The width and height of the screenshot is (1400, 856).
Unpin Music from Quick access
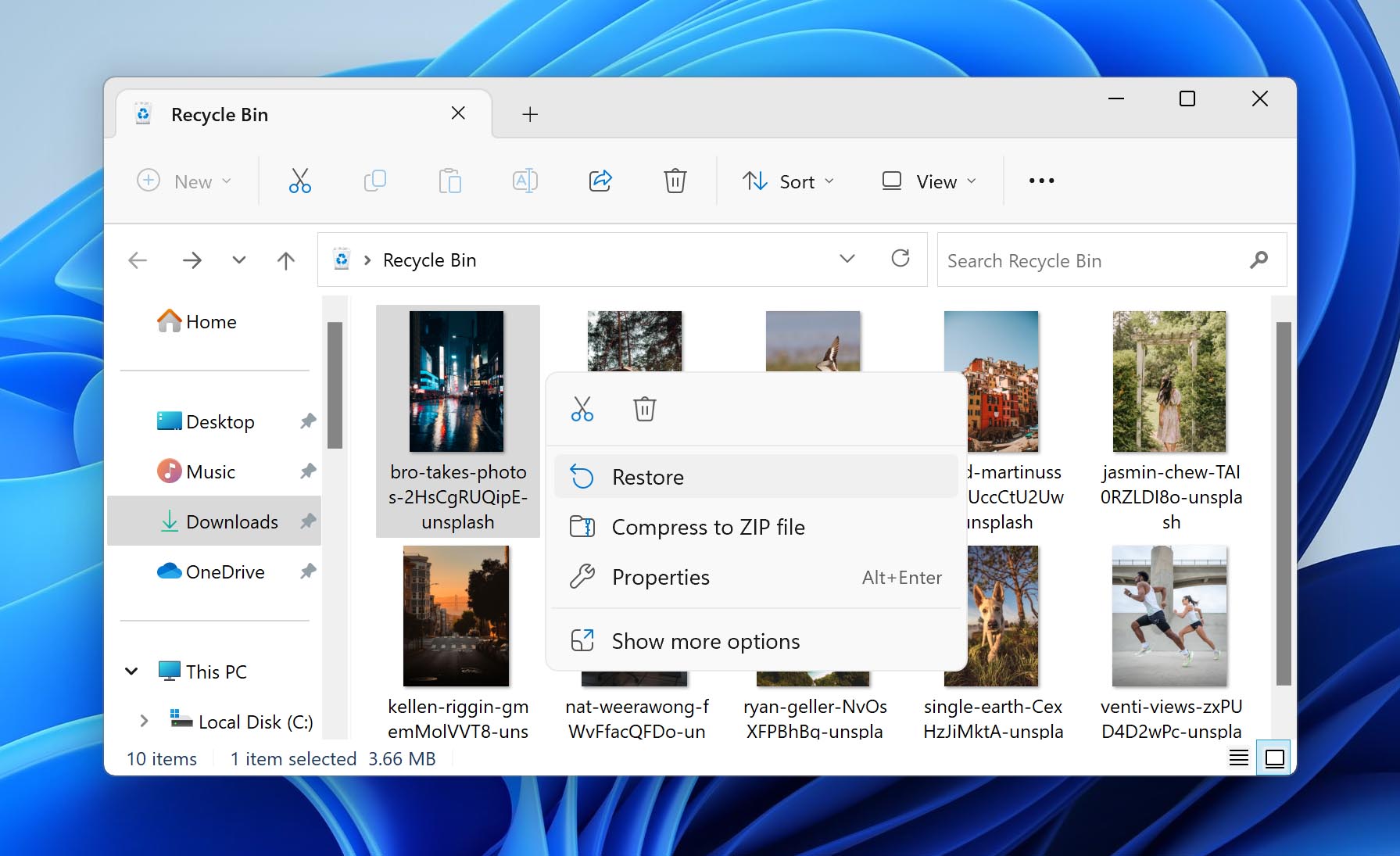click(308, 471)
